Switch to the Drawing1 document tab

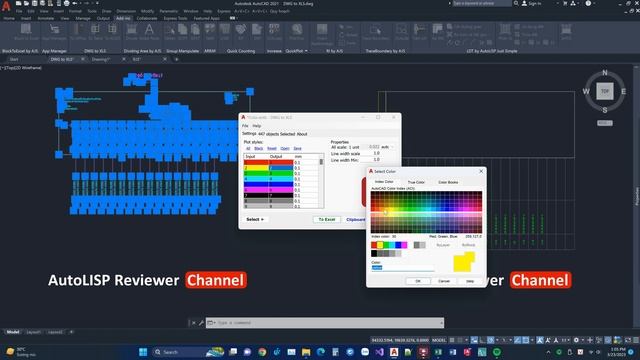click(x=101, y=60)
